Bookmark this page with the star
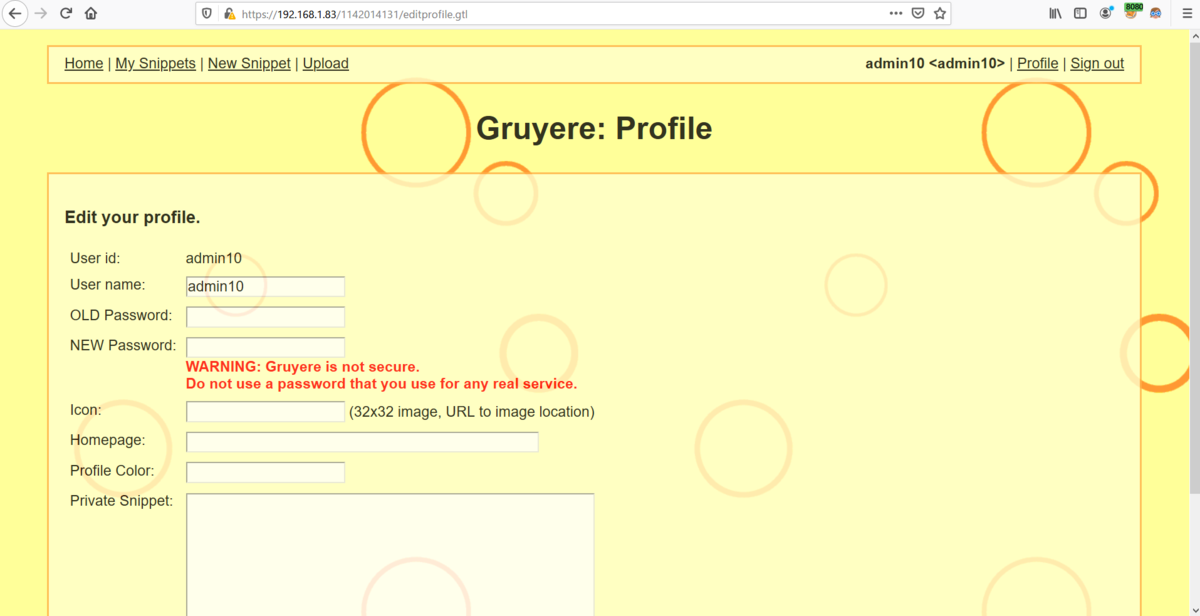Image resolution: width=1200 pixels, height=616 pixels. click(x=940, y=14)
